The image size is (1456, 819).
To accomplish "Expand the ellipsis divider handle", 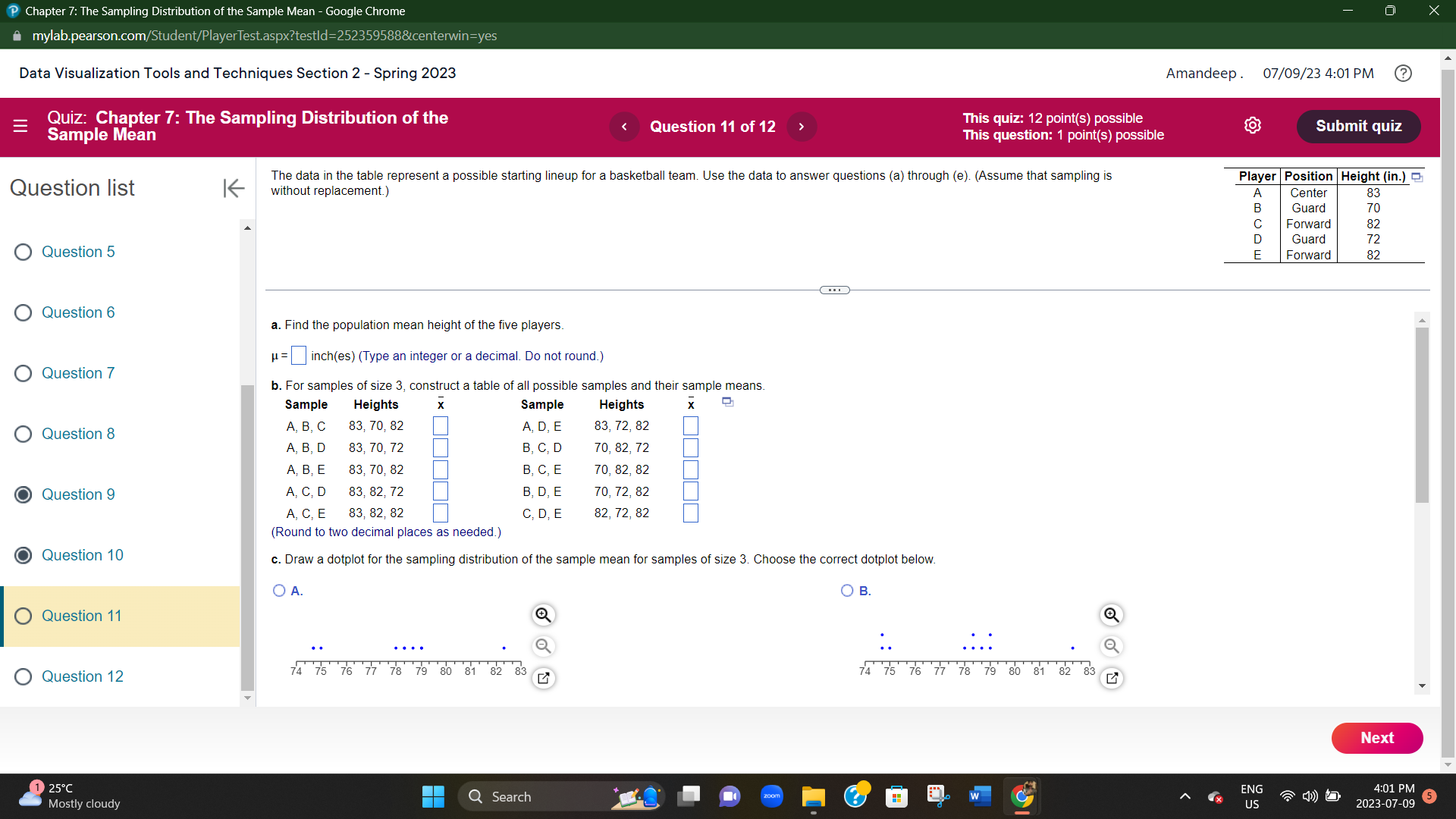I will coord(835,290).
